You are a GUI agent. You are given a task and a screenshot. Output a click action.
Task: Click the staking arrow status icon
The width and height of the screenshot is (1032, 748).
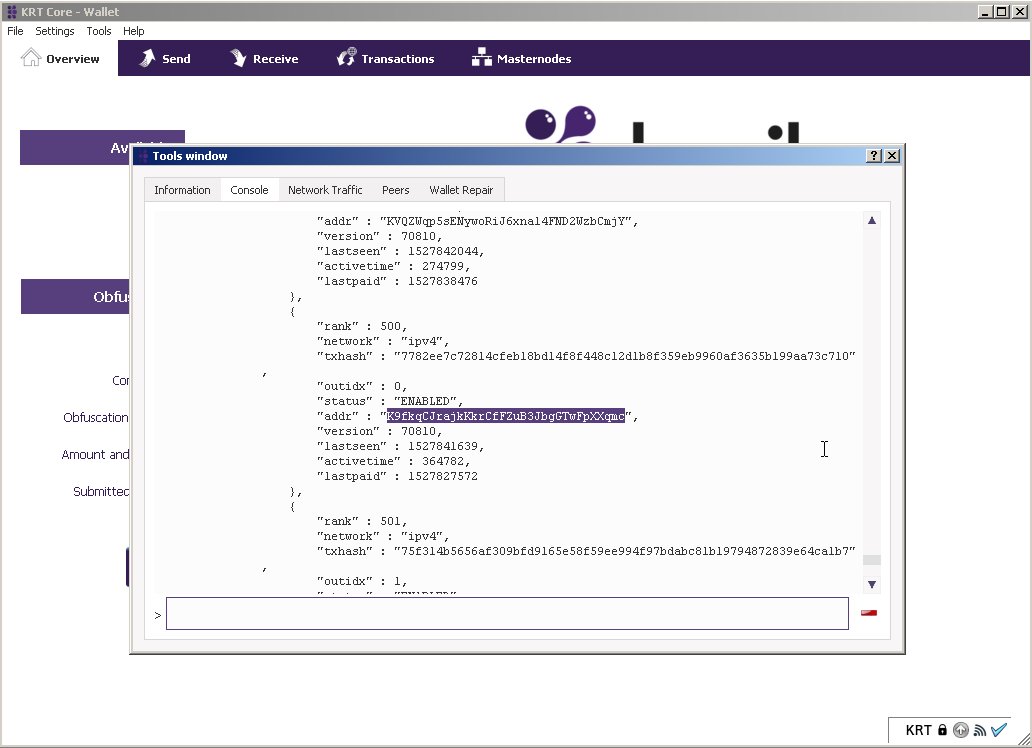[961, 730]
